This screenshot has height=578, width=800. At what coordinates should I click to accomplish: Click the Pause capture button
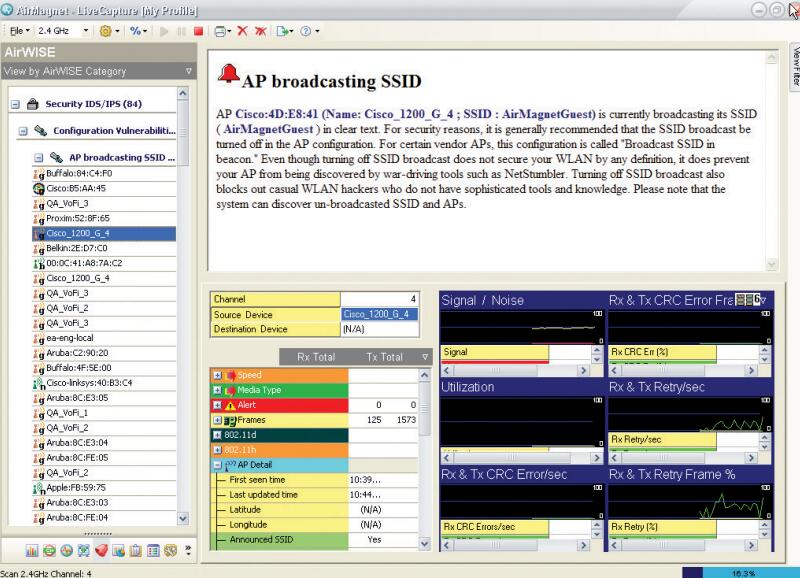pyautogui.click(x=181, y=31)
